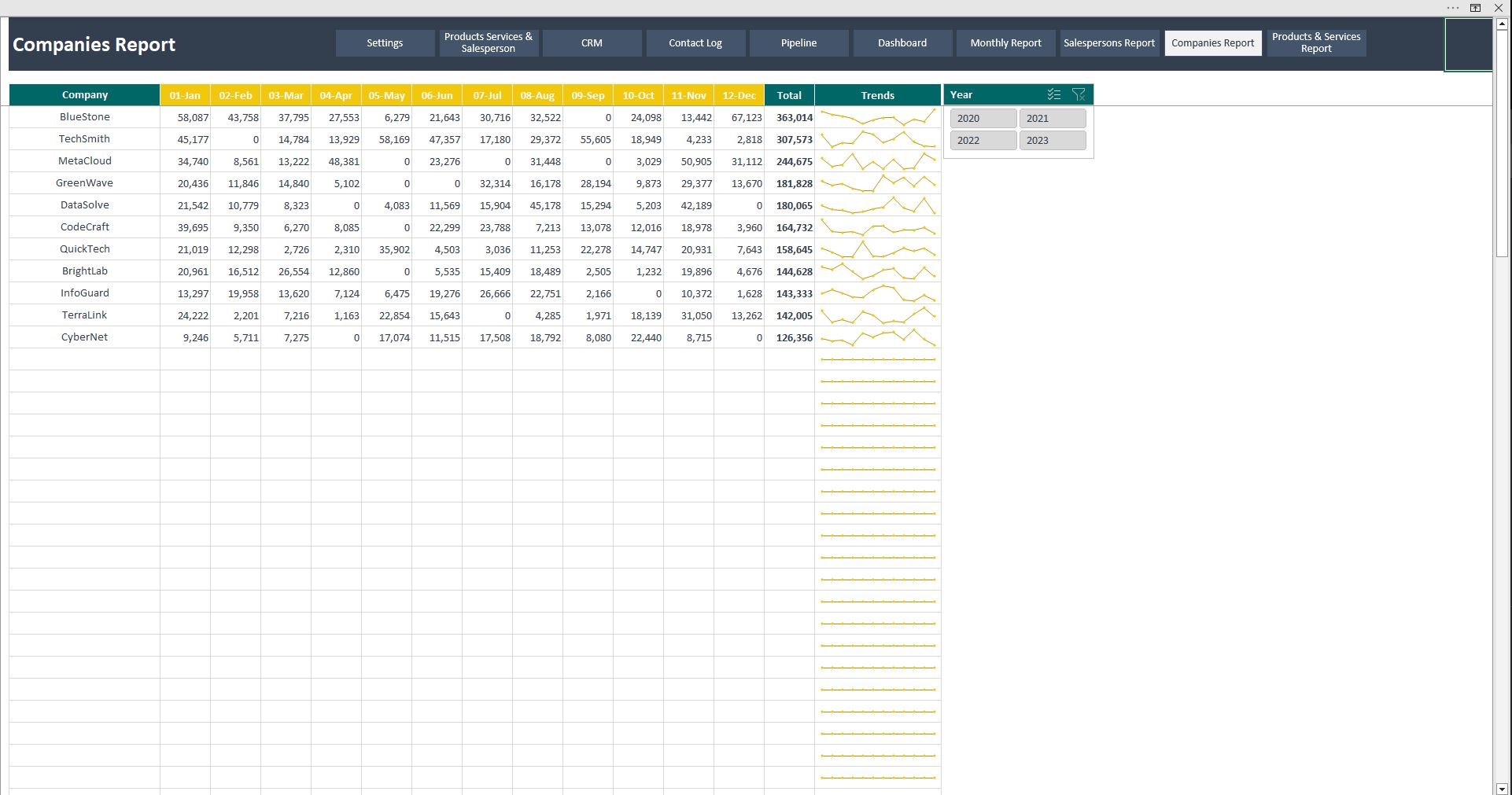The height and width of the screenshot is (795, 1512).
Task: Click the ribbon display options icon
Action: point(1476,8)
